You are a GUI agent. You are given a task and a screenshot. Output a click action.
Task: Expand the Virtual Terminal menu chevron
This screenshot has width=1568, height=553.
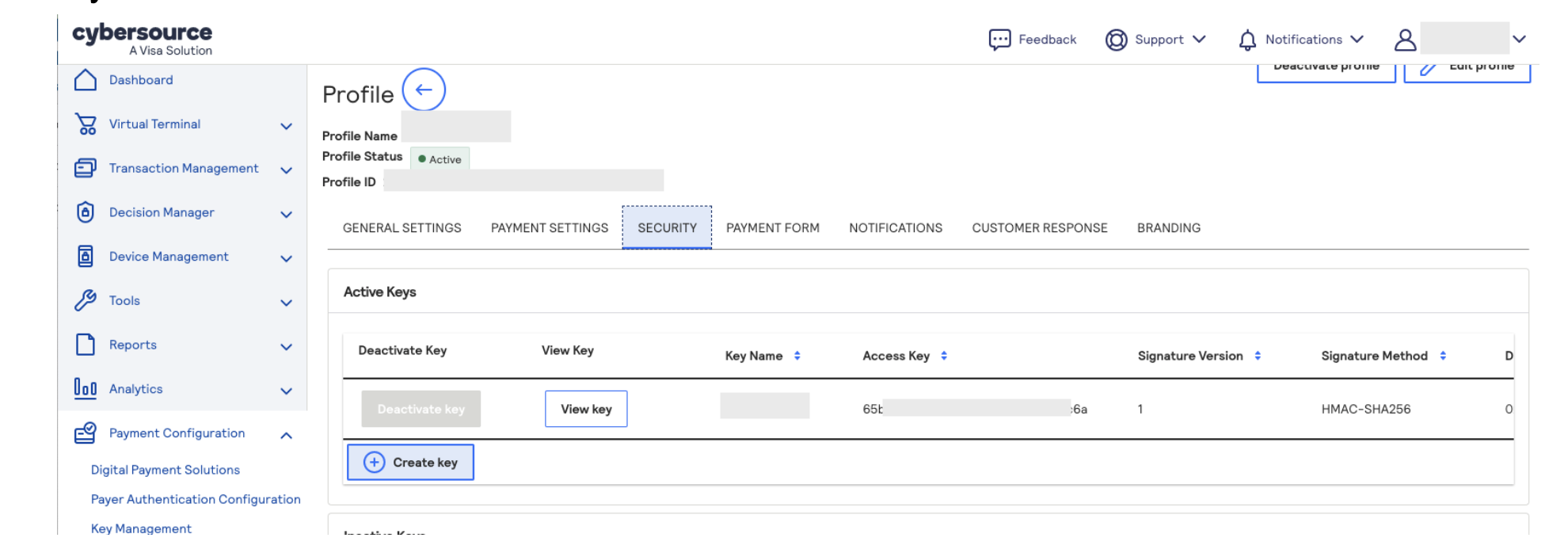coord(287,126)
